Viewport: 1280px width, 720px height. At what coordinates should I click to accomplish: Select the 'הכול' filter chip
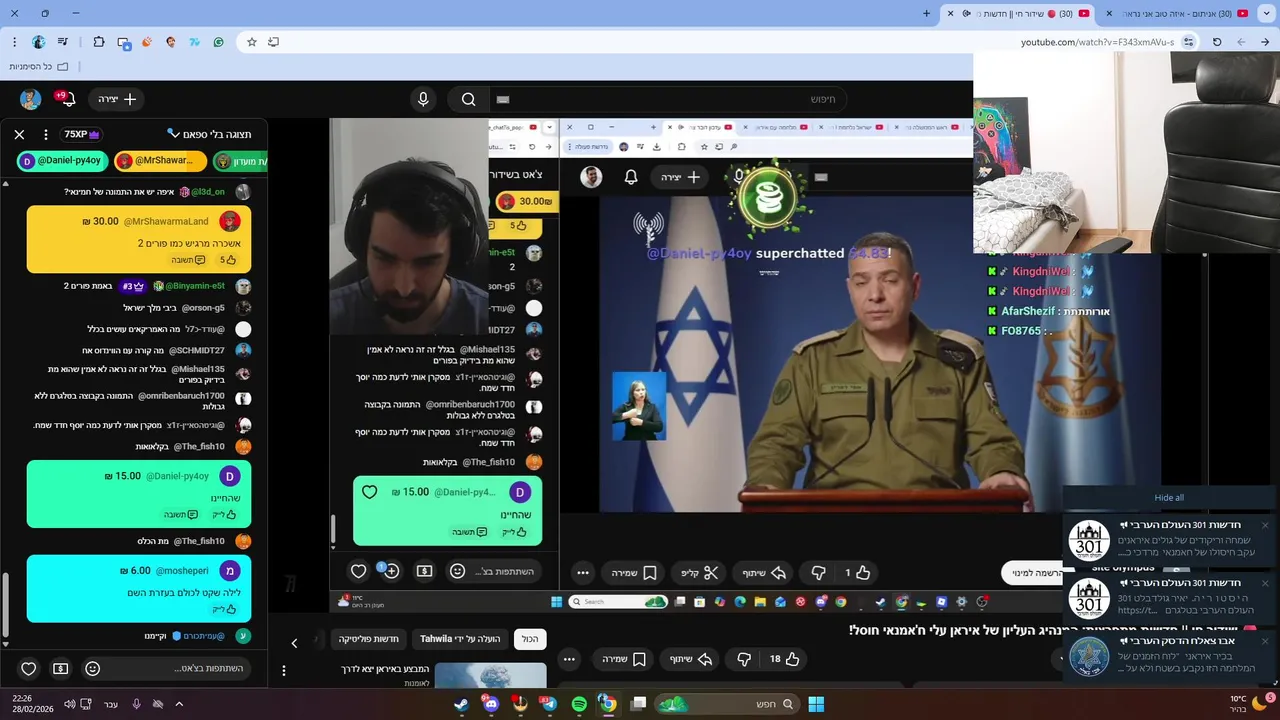click(530, 639)
